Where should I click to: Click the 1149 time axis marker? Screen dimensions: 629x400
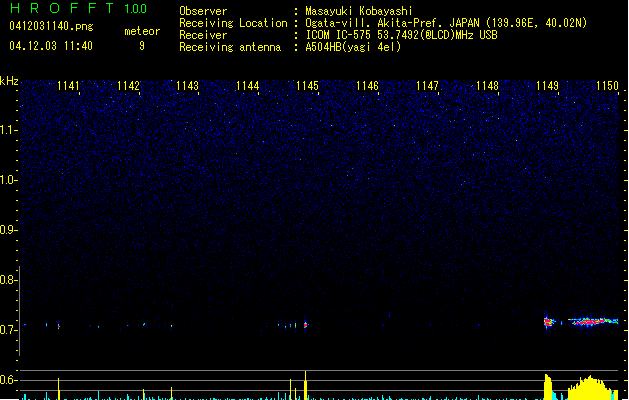point(547,86)
